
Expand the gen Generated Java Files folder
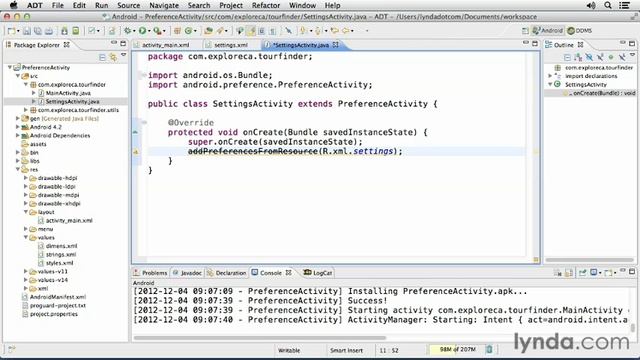[18, 118]
